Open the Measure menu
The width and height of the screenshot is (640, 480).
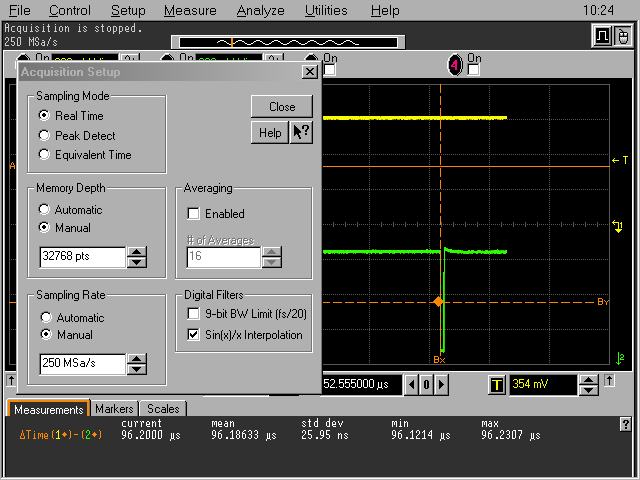pyautogui.click(x=190, y=11)
